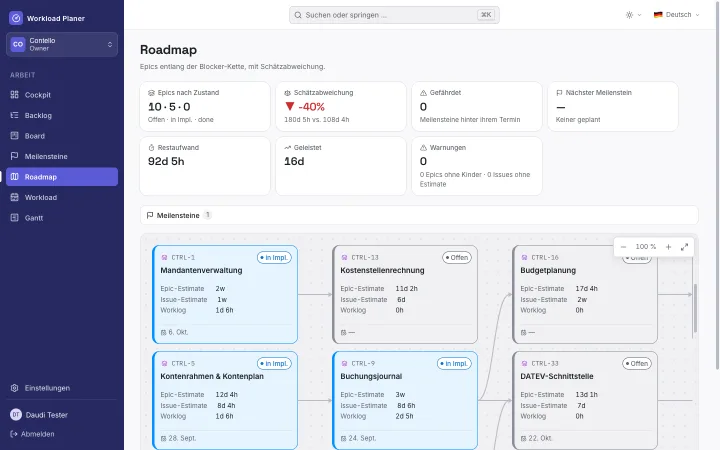Open the Kostenstellenrechnung epic card
This screenshot has height=450, width=720.
[405, 294]
